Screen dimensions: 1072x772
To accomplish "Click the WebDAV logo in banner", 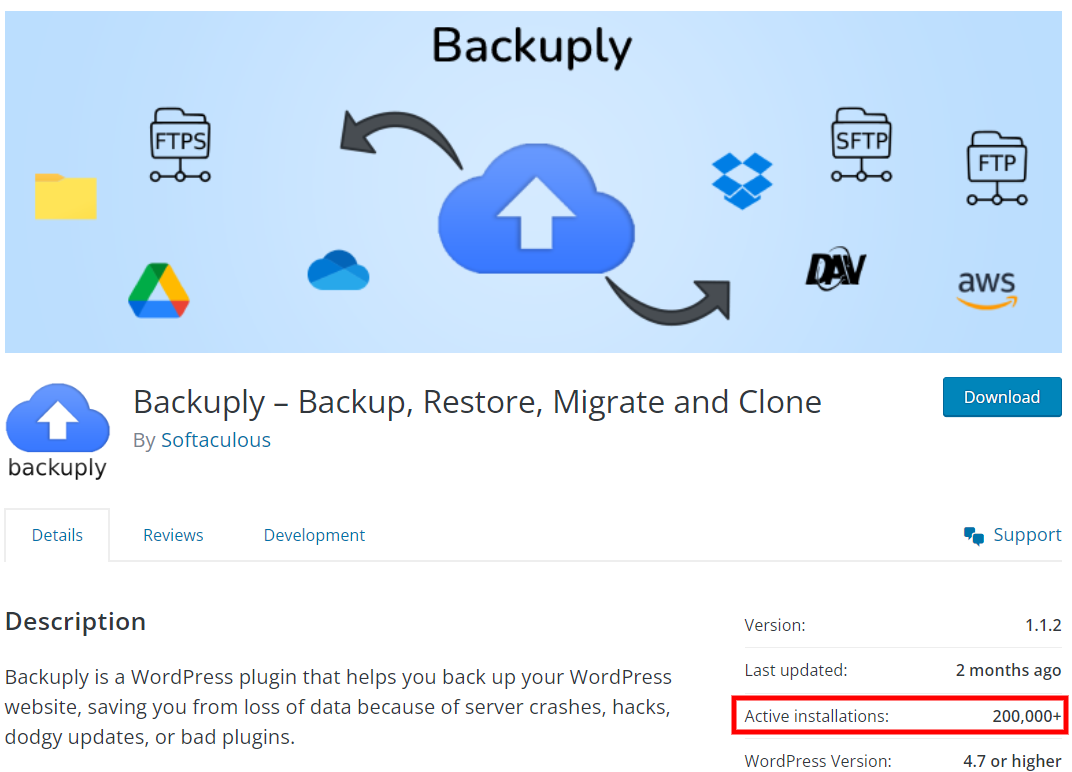I will (x=835, y=269).
